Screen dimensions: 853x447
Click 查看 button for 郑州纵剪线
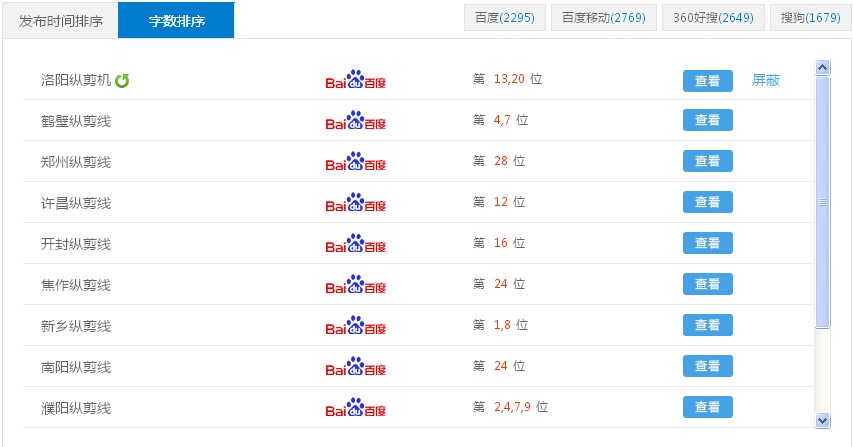coord(708,161)
